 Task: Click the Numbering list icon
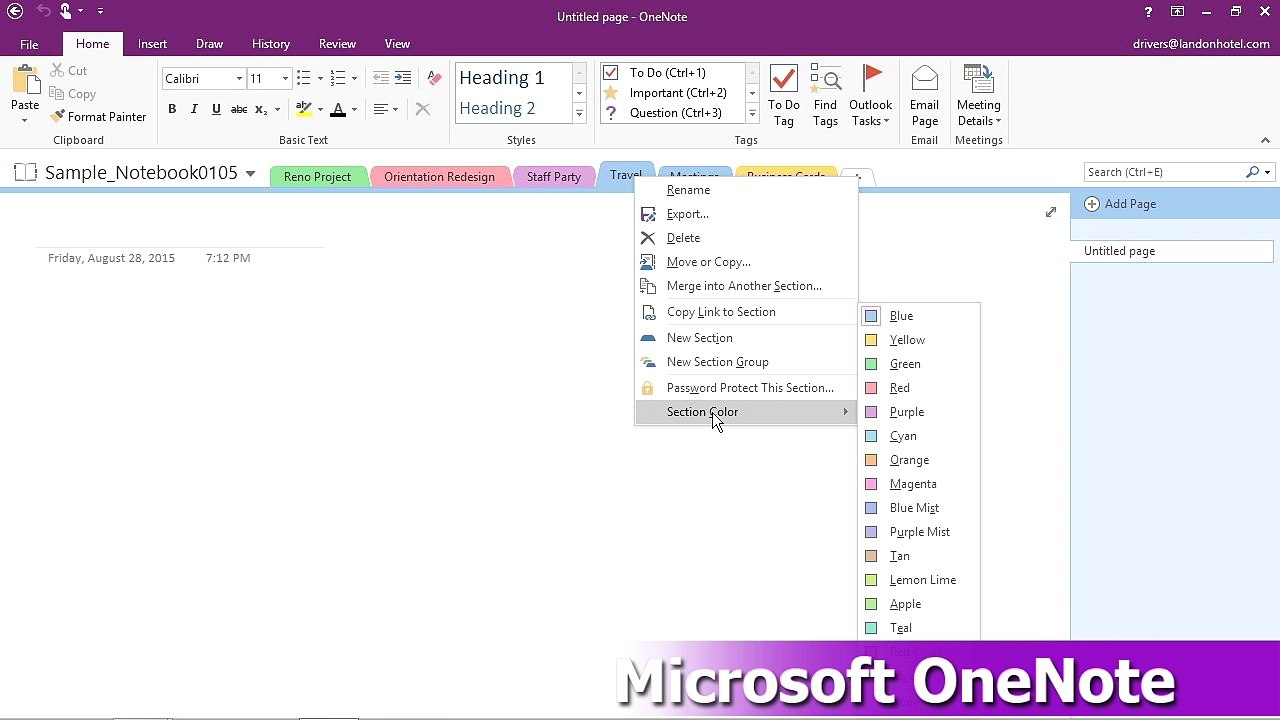(x=338, y=78)
